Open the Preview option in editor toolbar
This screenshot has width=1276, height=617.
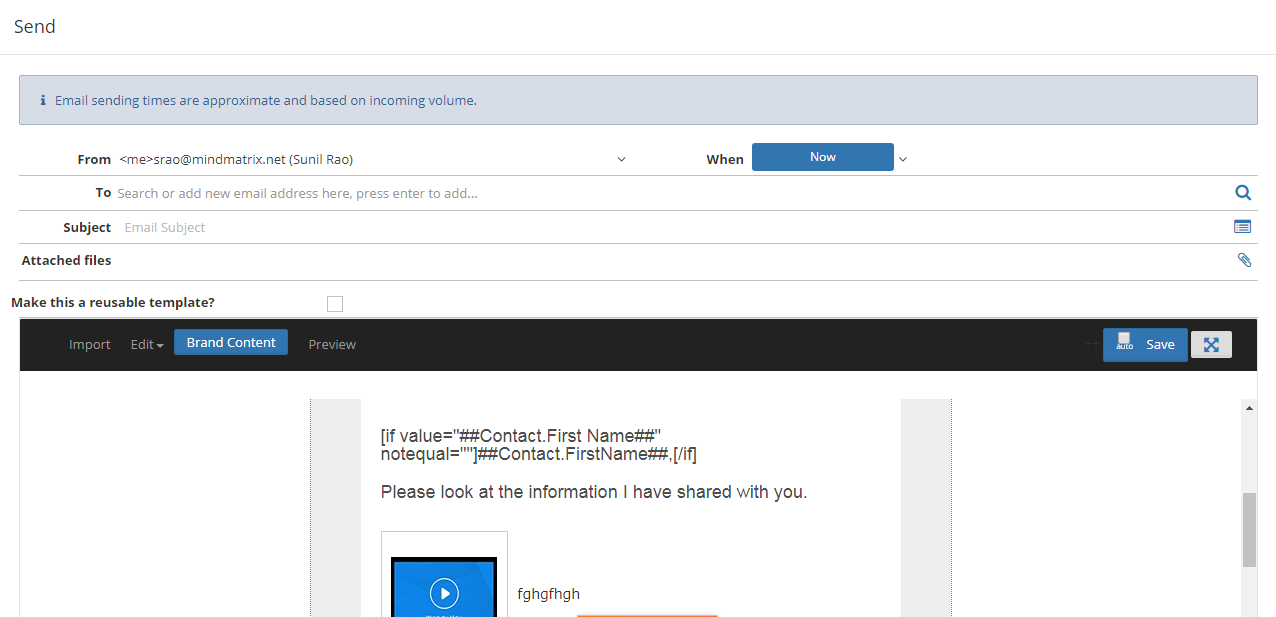pyautogui.click(x=332, y=344)
